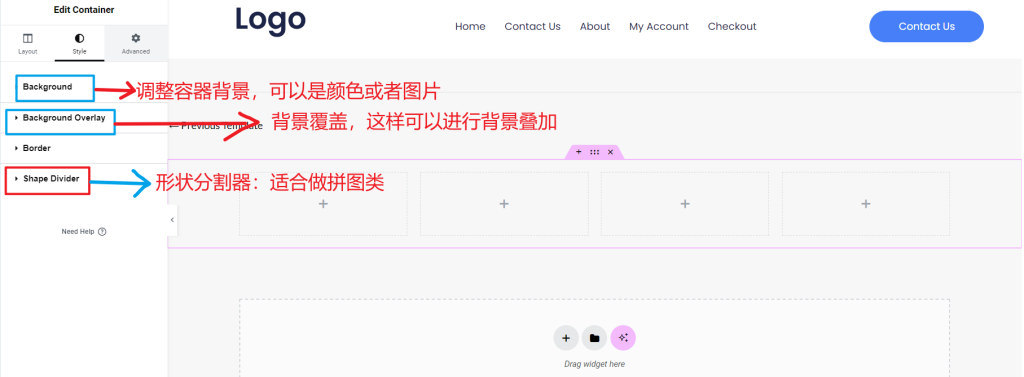Image resolution: width=1024 pixels, height=377 pixels.
Task: Add widget in the first column placeholder
Action: tap(323, 204)
